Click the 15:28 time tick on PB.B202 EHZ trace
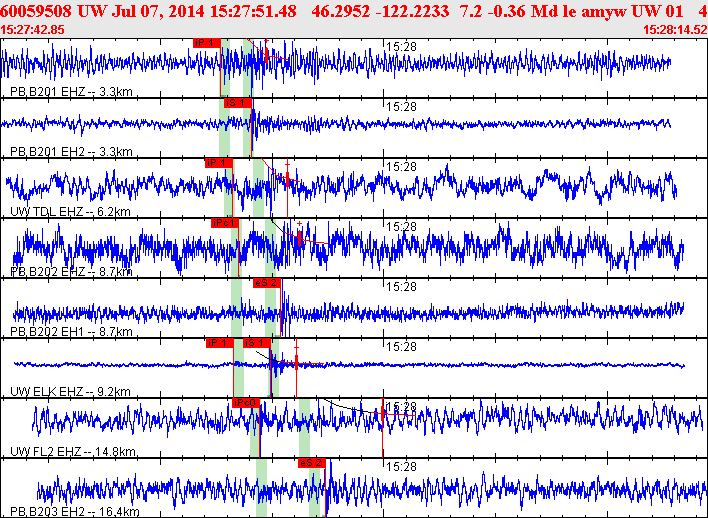708x518 pixels. click(x=401, y=227)
